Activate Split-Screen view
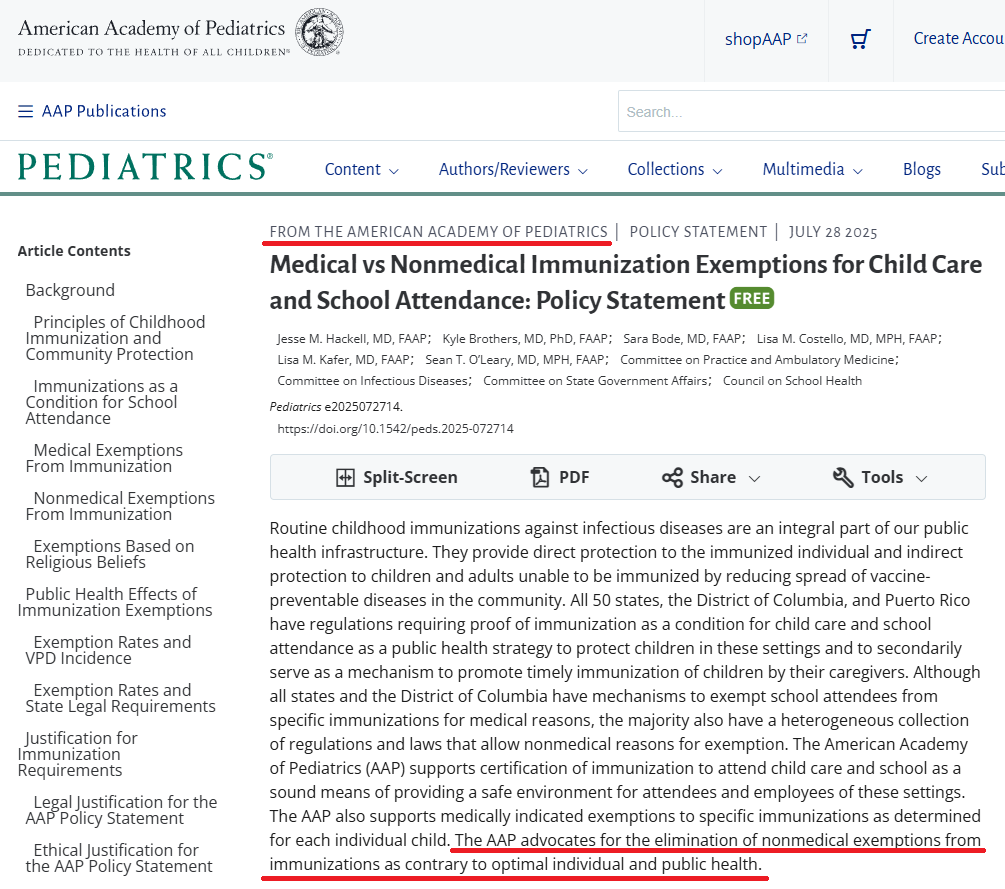Screen dimensions: 1005x889 (x=396, y=477)
